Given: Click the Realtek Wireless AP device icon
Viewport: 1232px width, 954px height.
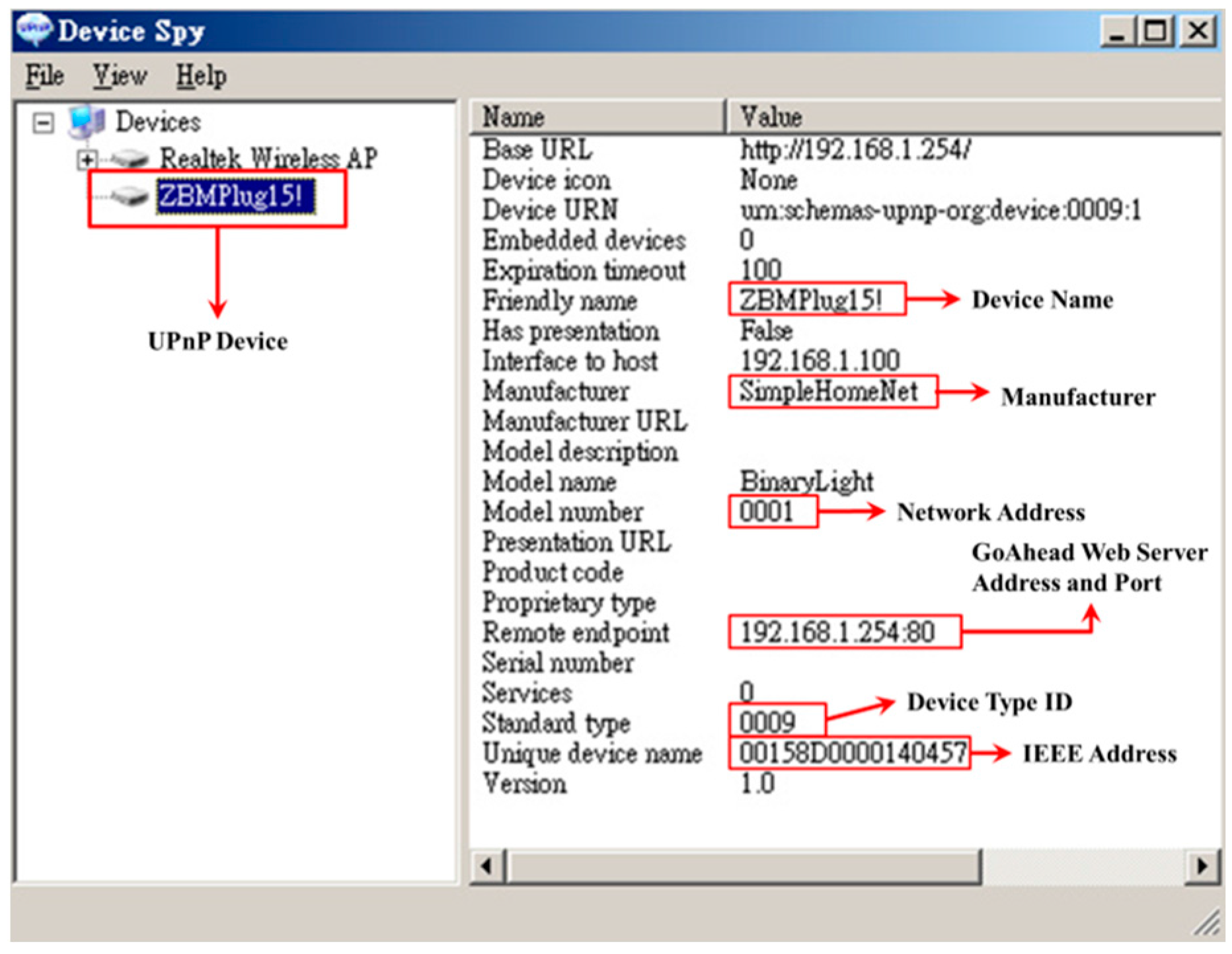Looking at the screenshot, I should click(130, 159).
